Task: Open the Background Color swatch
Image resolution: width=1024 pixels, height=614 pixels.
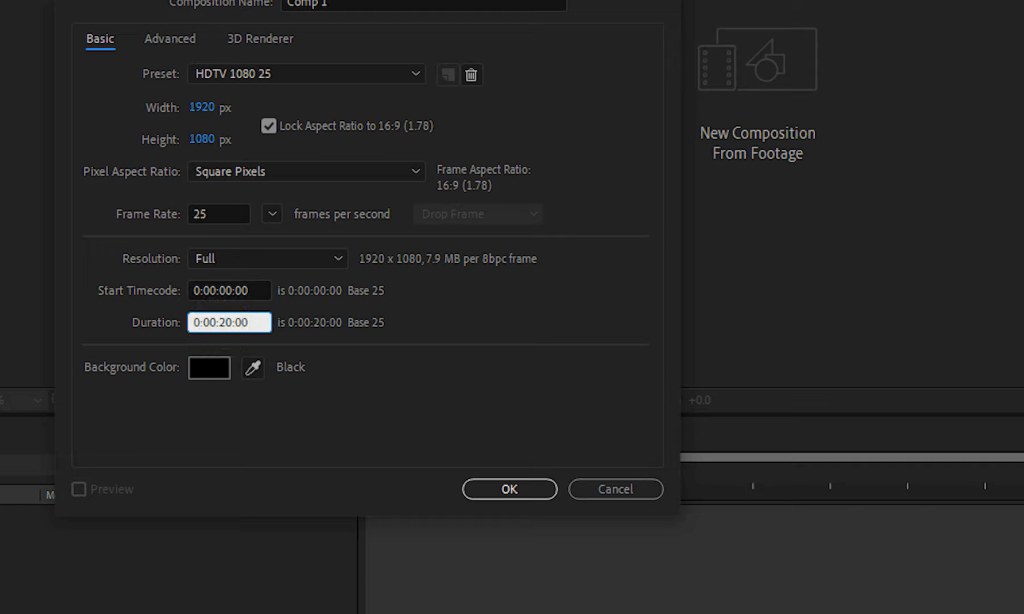Action: coord(209,367)
